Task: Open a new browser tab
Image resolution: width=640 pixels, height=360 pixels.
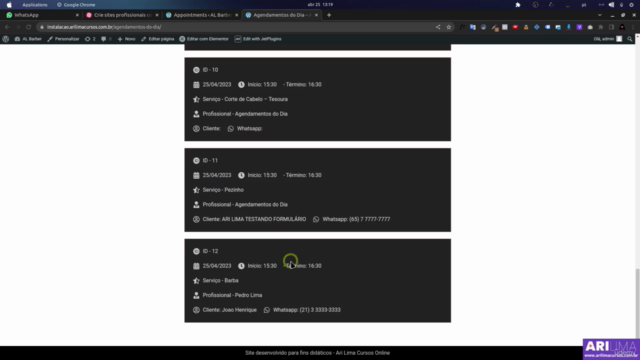Action: tap(329, 15)
